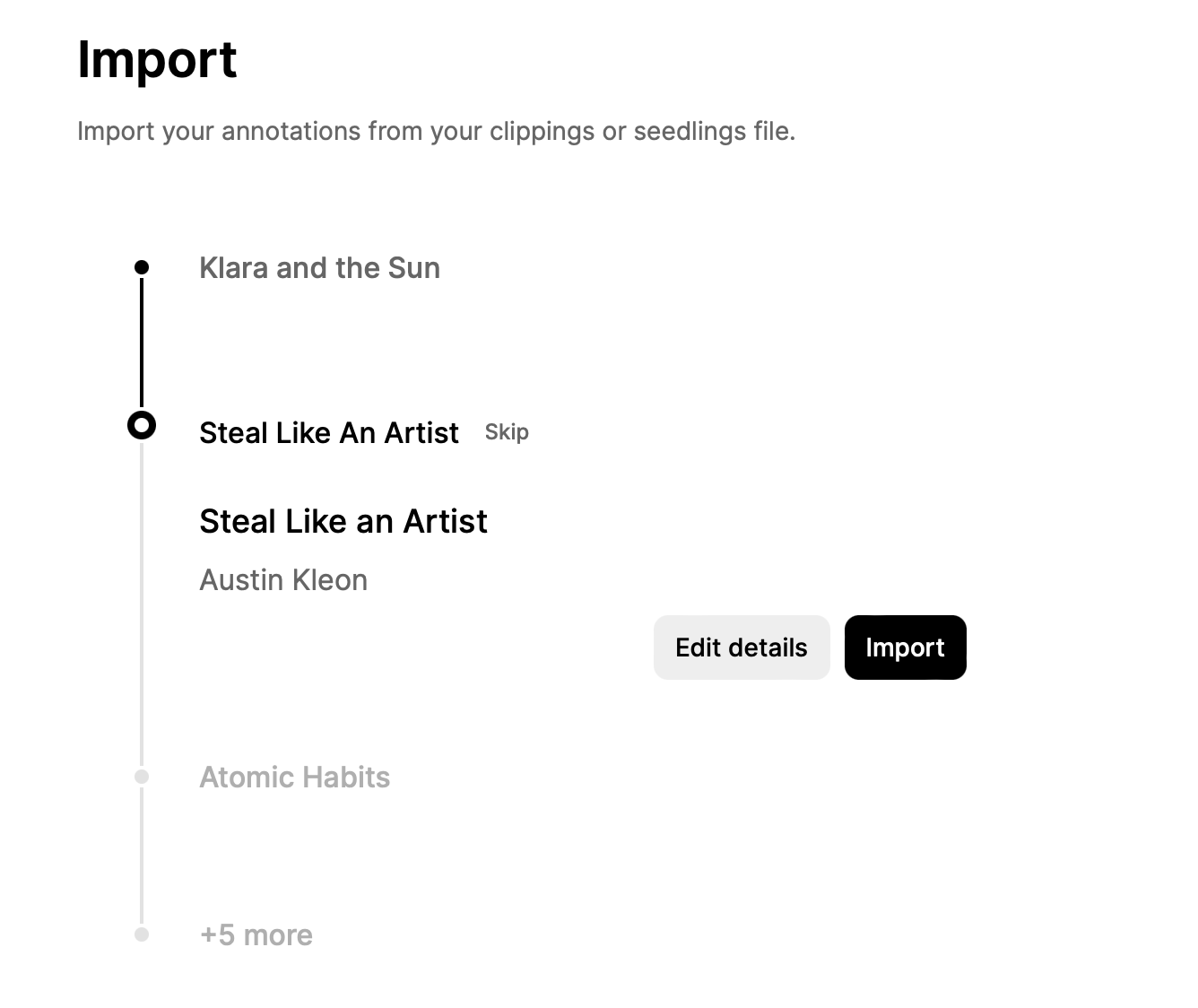Select the active ring marker next to Steal Like An Artist
The width and height of the screenshot is (1198, 1008).
pos(142,425)
